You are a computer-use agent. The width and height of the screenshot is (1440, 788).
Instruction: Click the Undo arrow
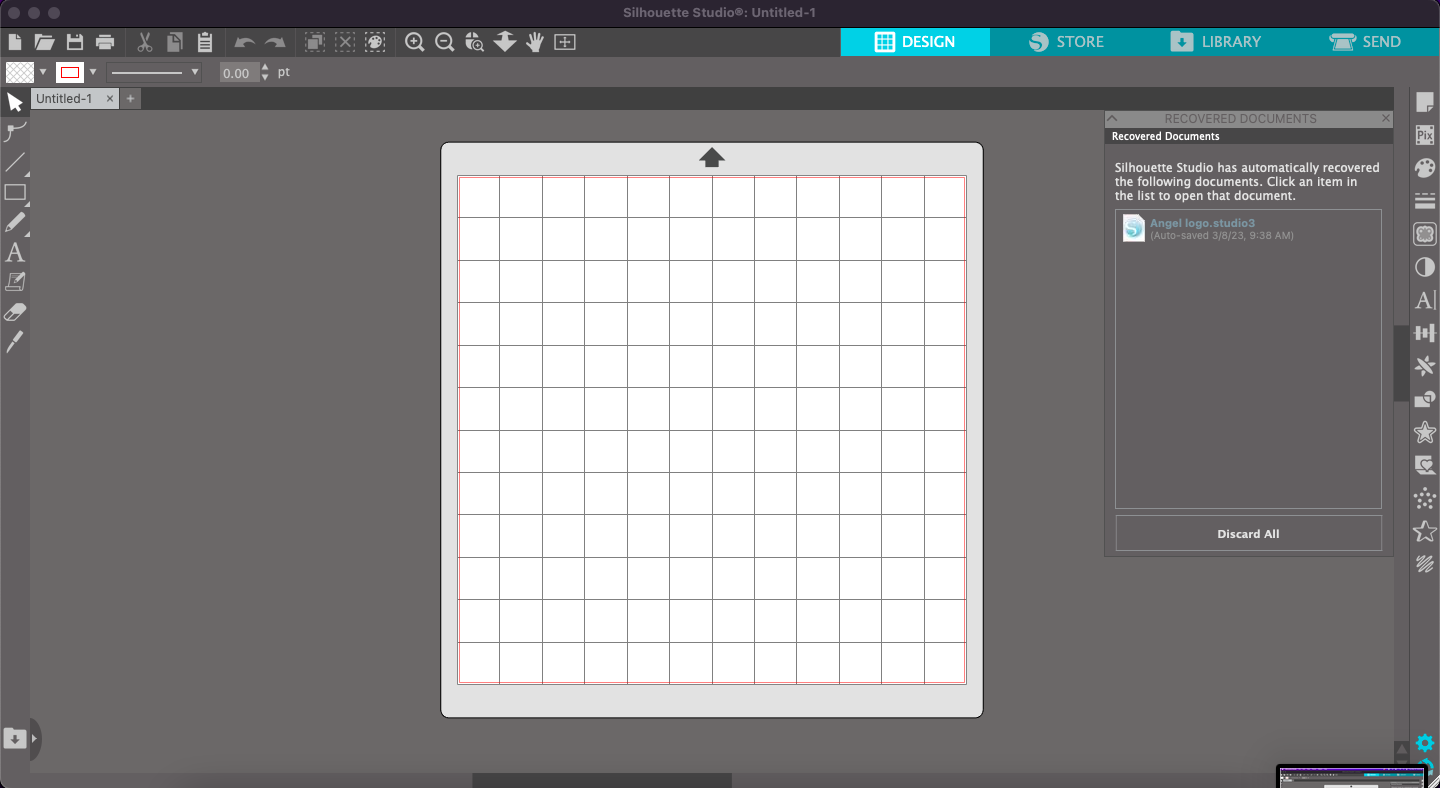243,42
